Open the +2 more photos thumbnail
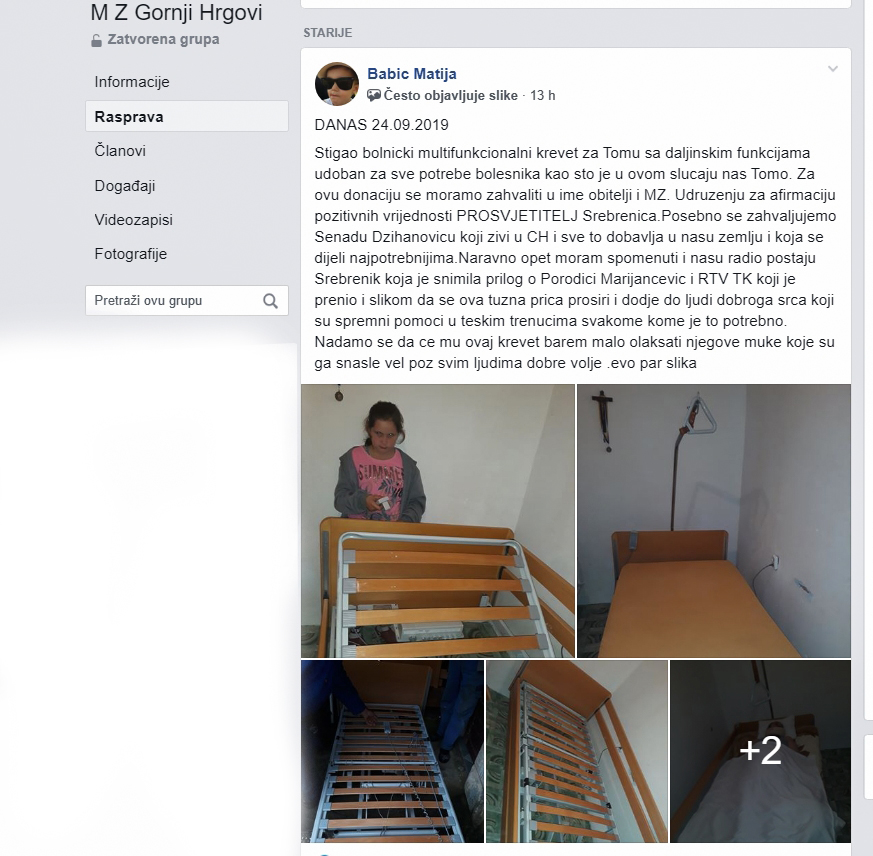This screenshot has width=873, height=856. click(x=761, y=751)
